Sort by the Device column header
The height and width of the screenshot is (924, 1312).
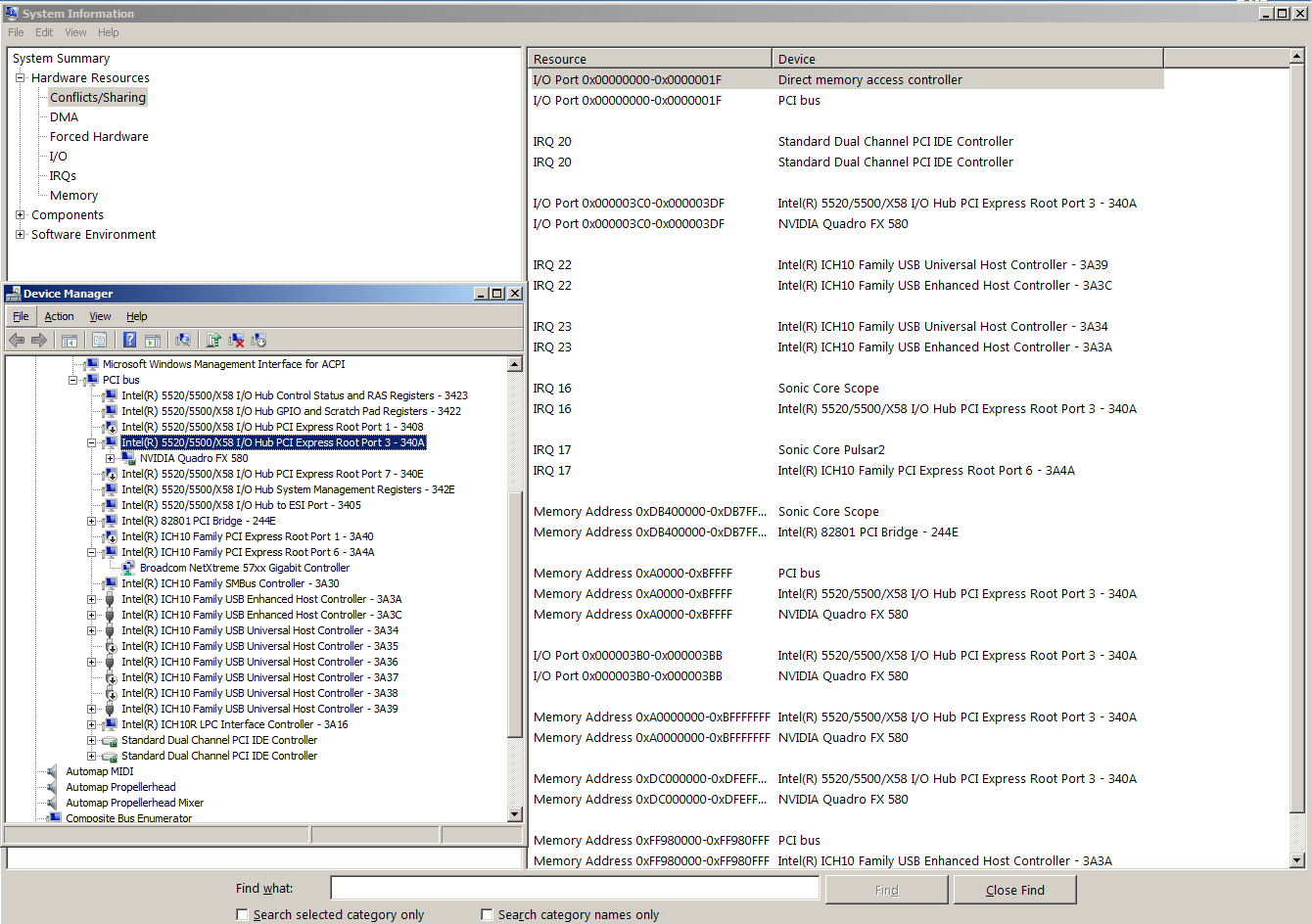[967, 59]
